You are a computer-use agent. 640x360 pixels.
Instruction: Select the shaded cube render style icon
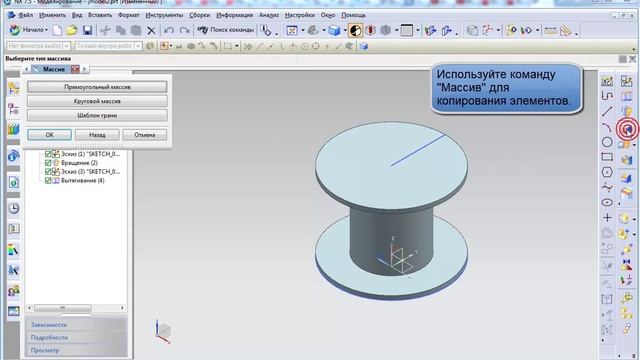(334, 31)
